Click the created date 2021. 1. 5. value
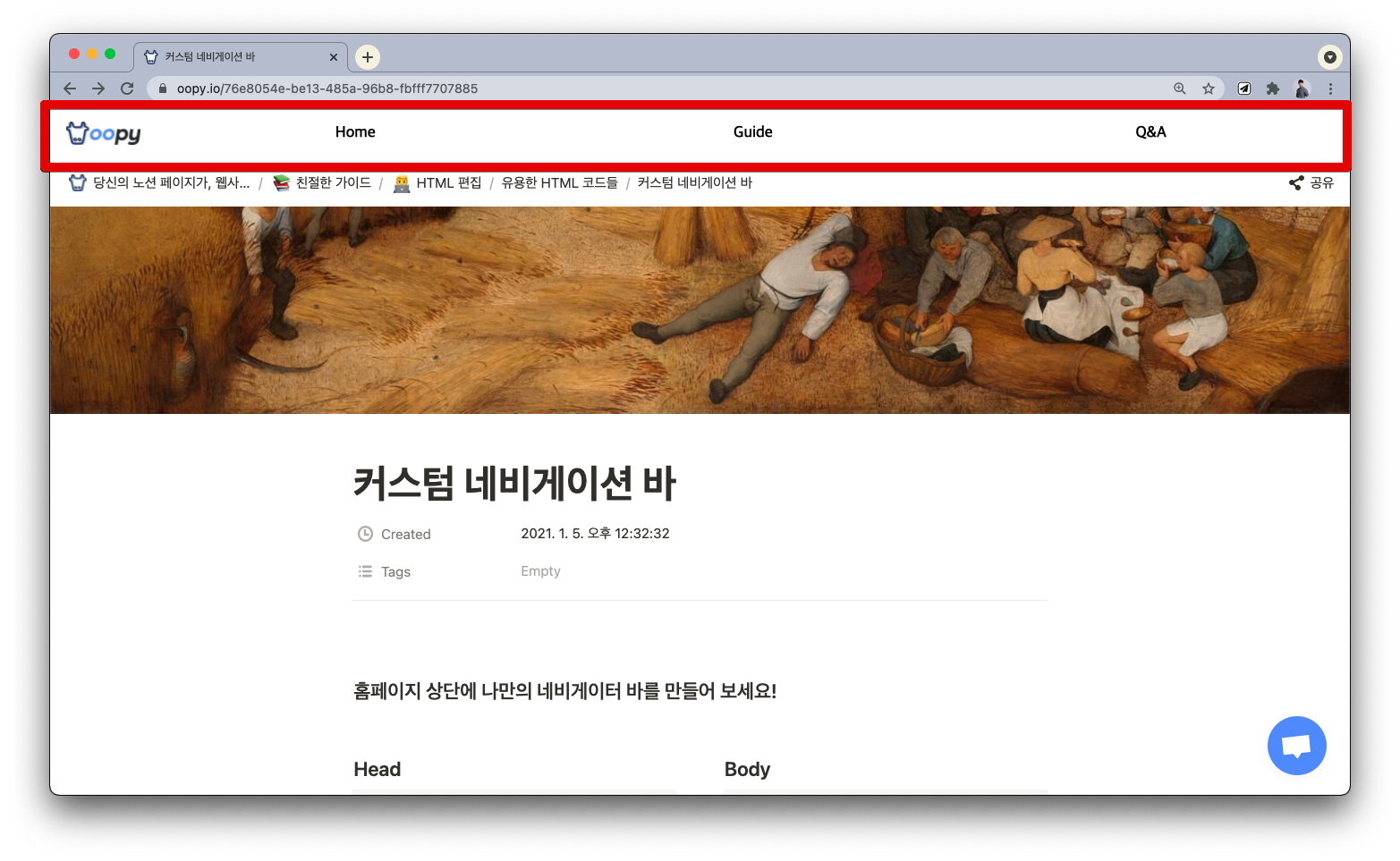Image resolution: width=1400 pixels, height=861 pixels. [595, 534]
